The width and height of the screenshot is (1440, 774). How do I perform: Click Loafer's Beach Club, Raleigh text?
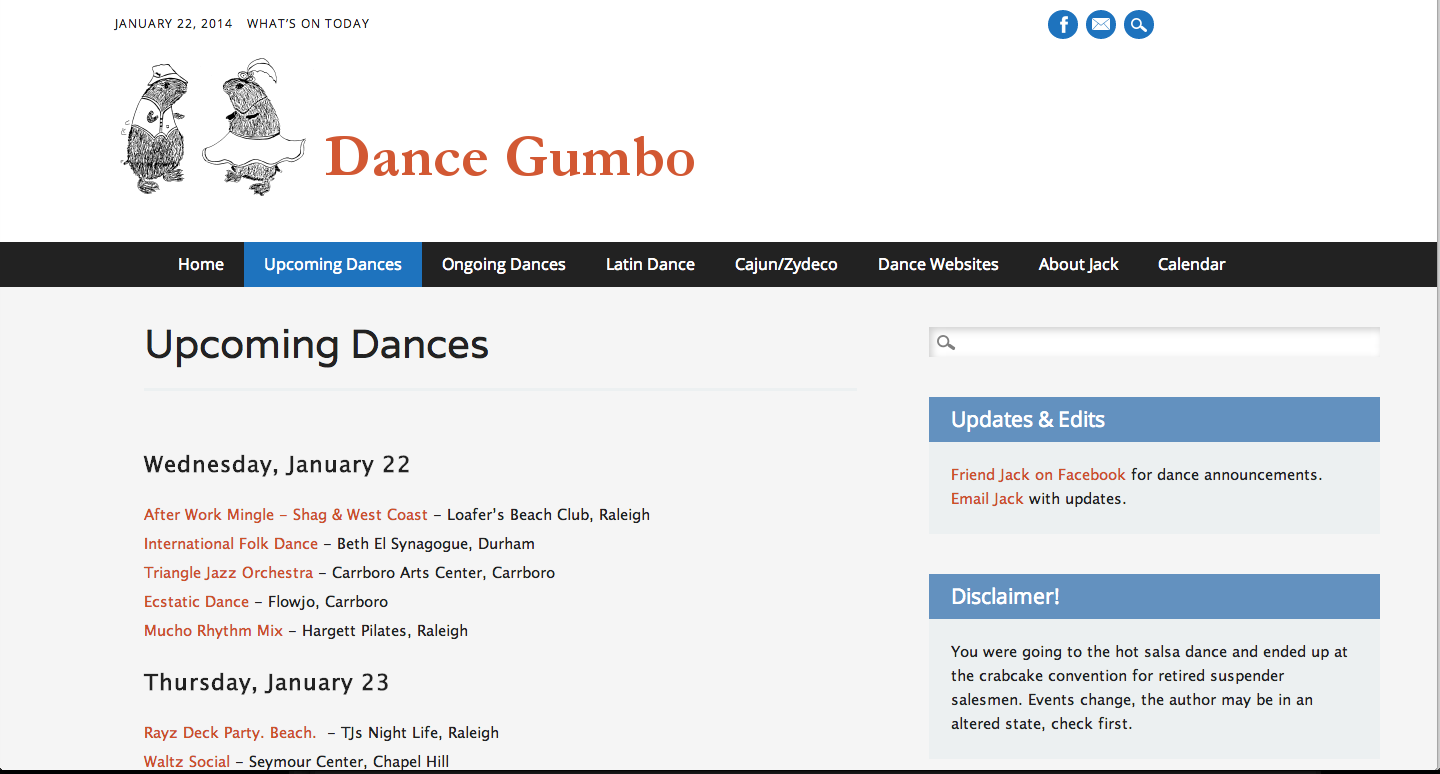548,514
